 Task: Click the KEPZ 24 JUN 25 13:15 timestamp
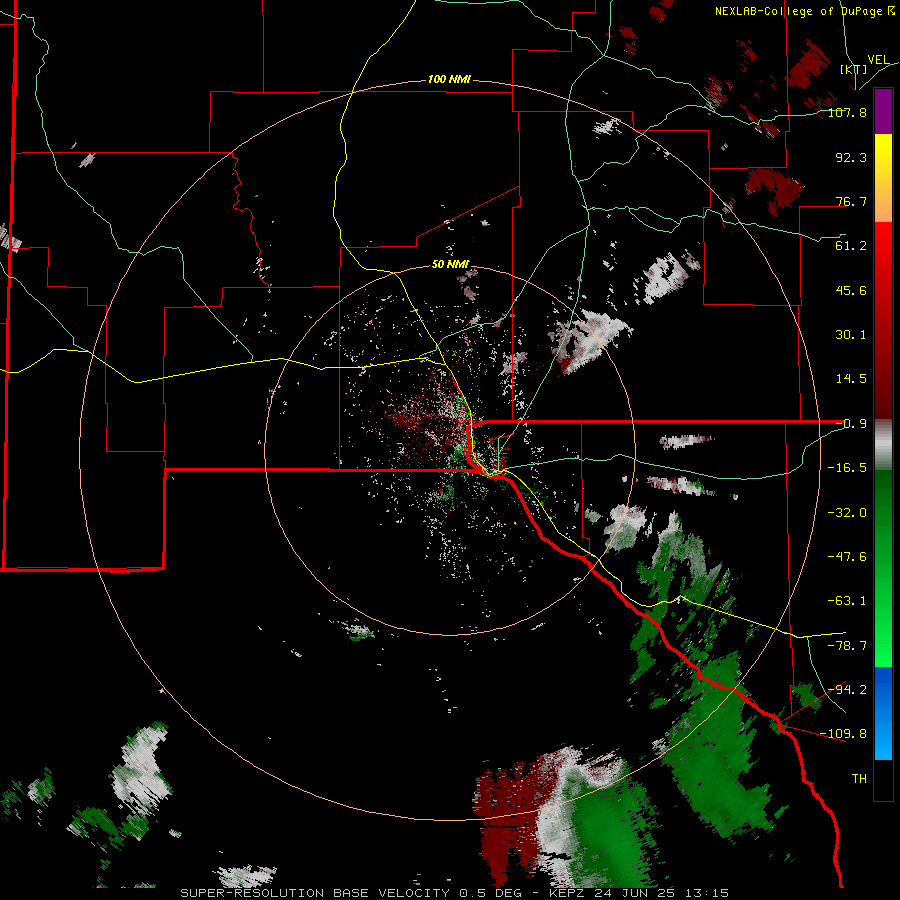[x=639, y=893]
